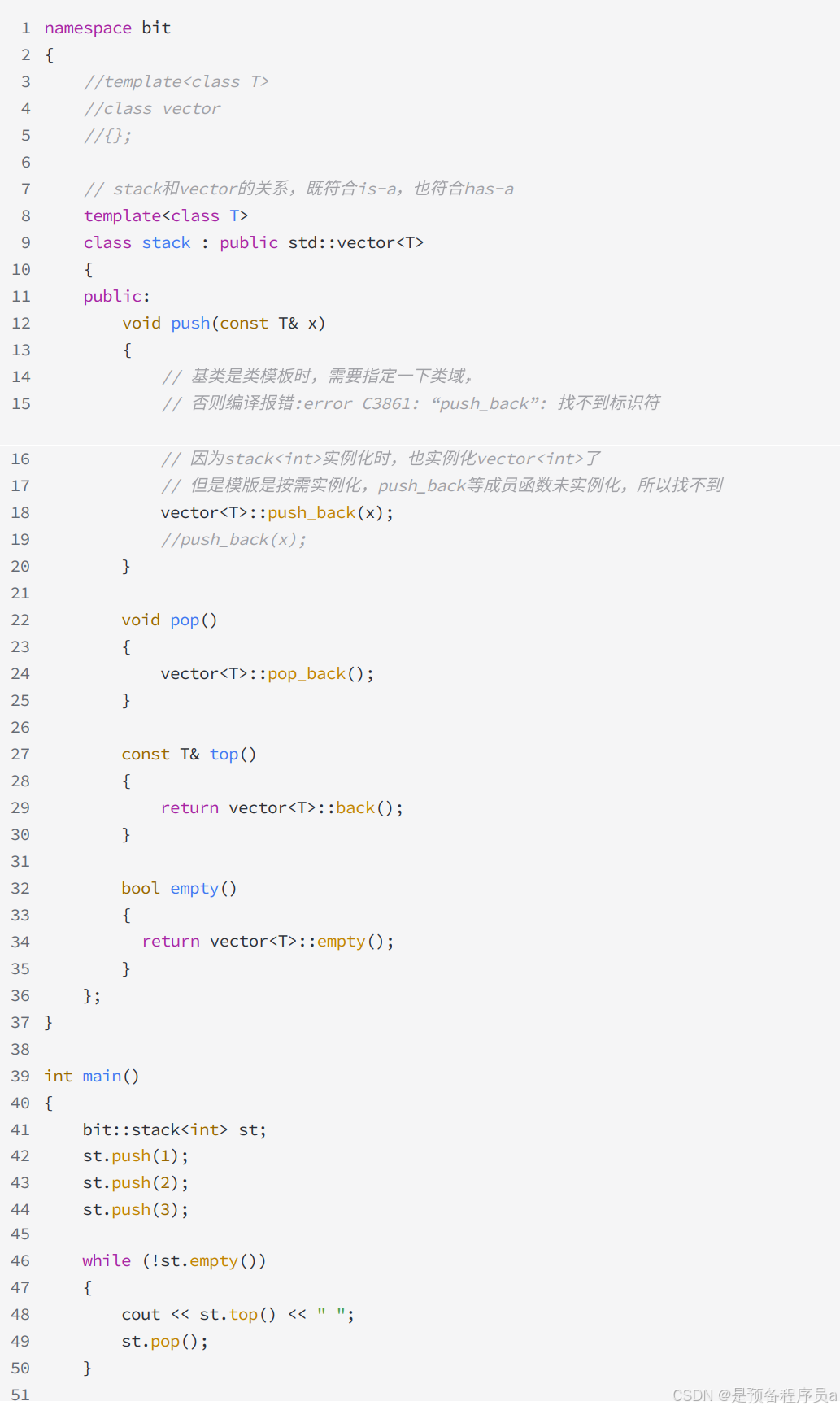Click 'return vector<T>::empty();' statement

(268, 941)
